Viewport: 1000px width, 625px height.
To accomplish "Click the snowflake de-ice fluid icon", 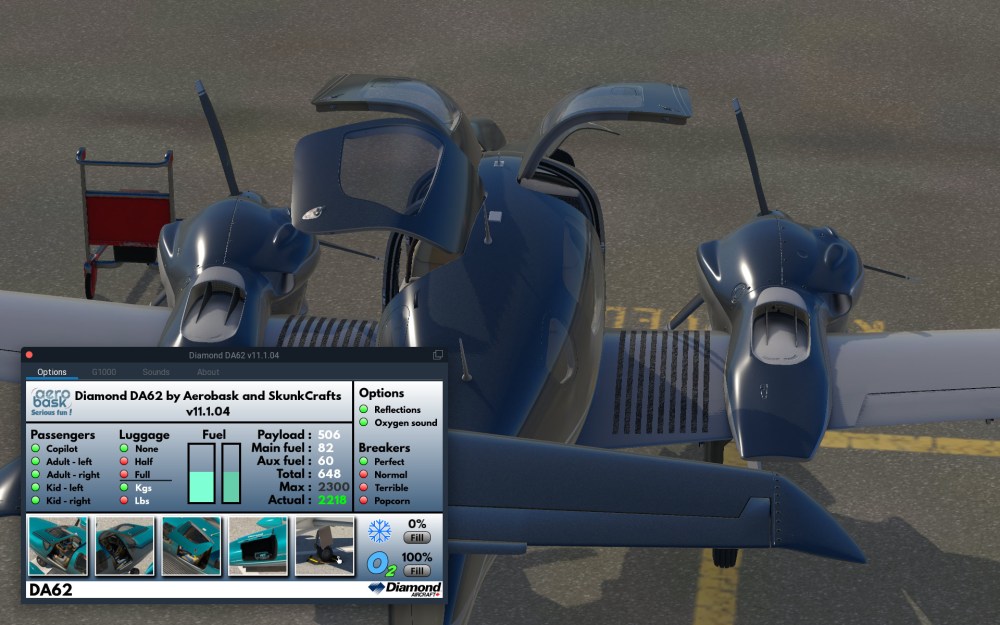I will click(379, 531).
